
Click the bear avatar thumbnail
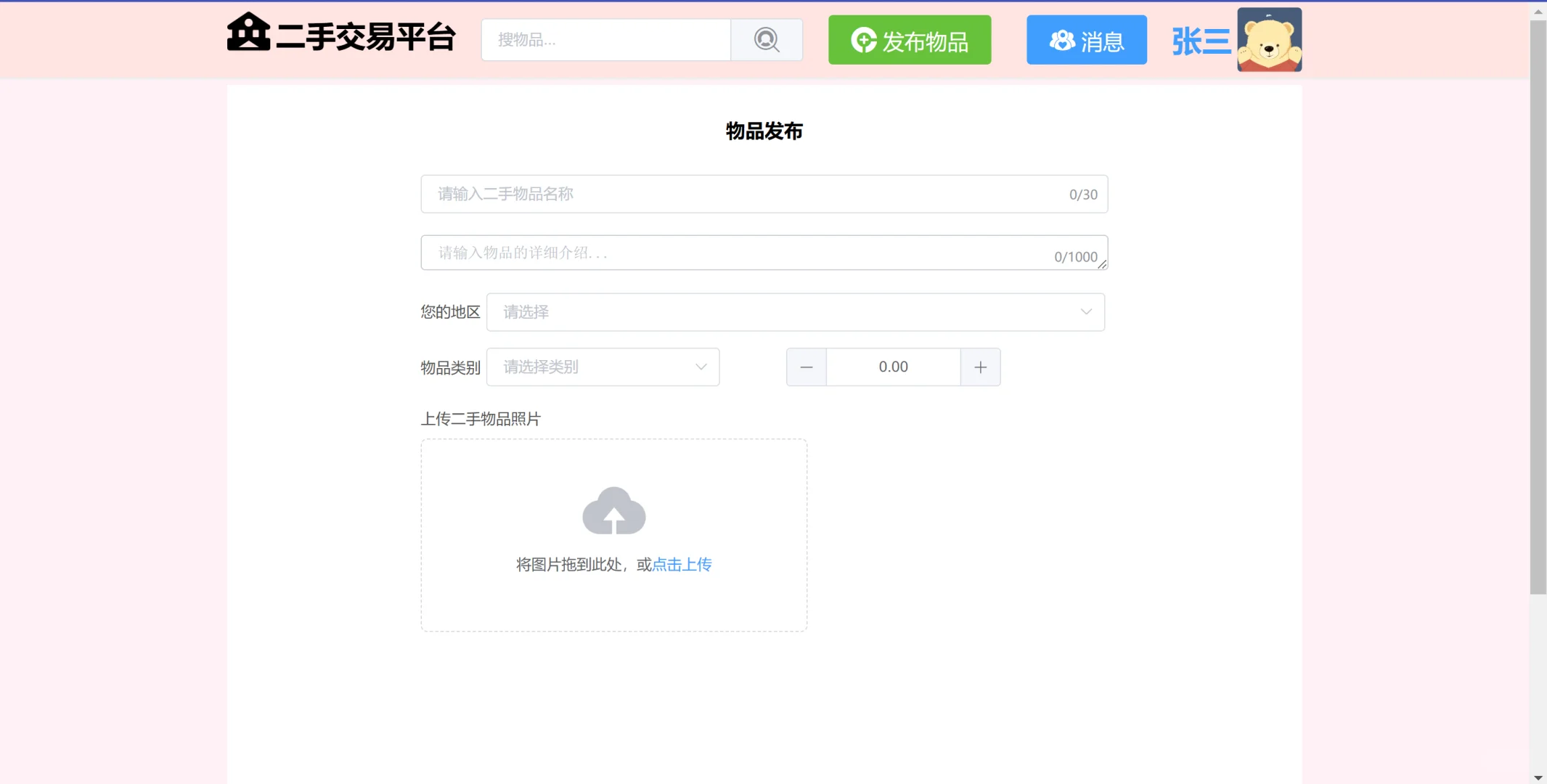(1269, 39)
